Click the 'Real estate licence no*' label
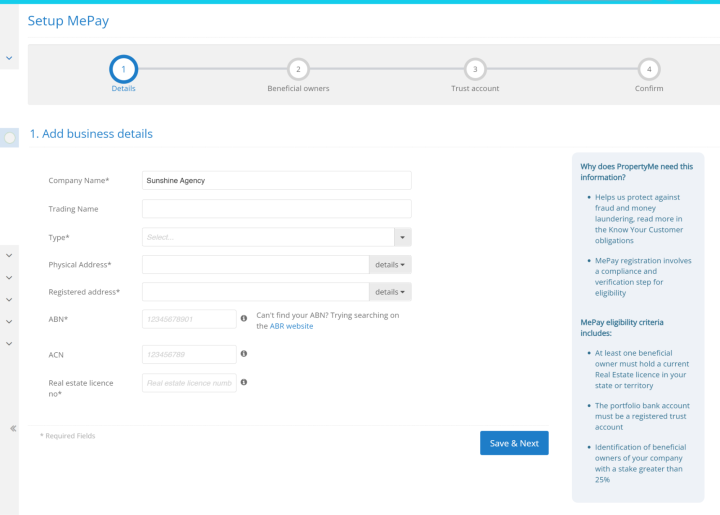720x515 pixels. click(x=81, y=388)
